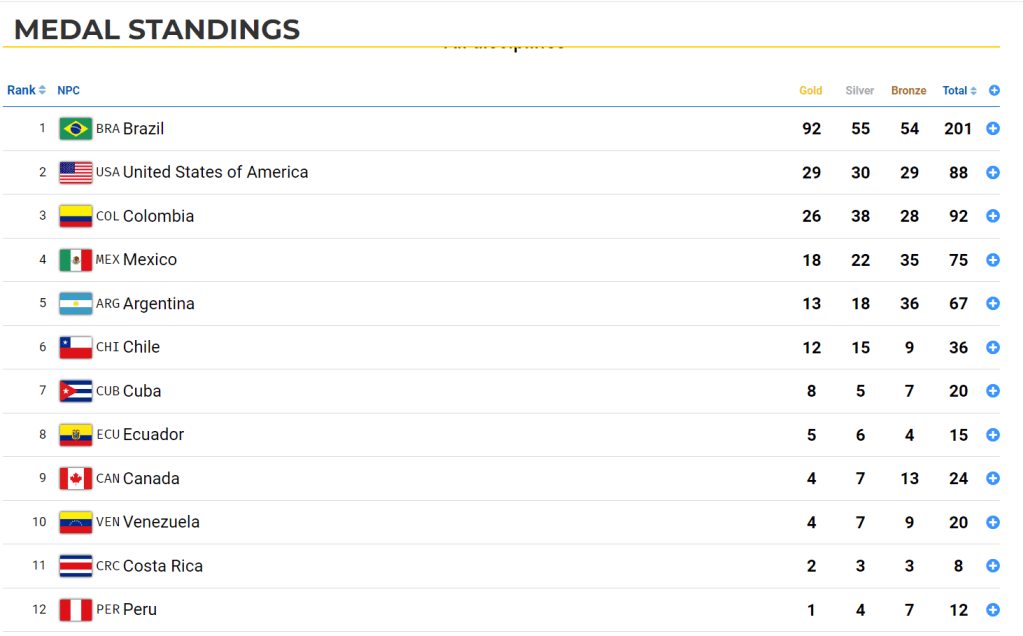Image resolution: width=1023 pixels, height=636 pixels.
Task: Open Venezuela country link
Action: [160, 522]
